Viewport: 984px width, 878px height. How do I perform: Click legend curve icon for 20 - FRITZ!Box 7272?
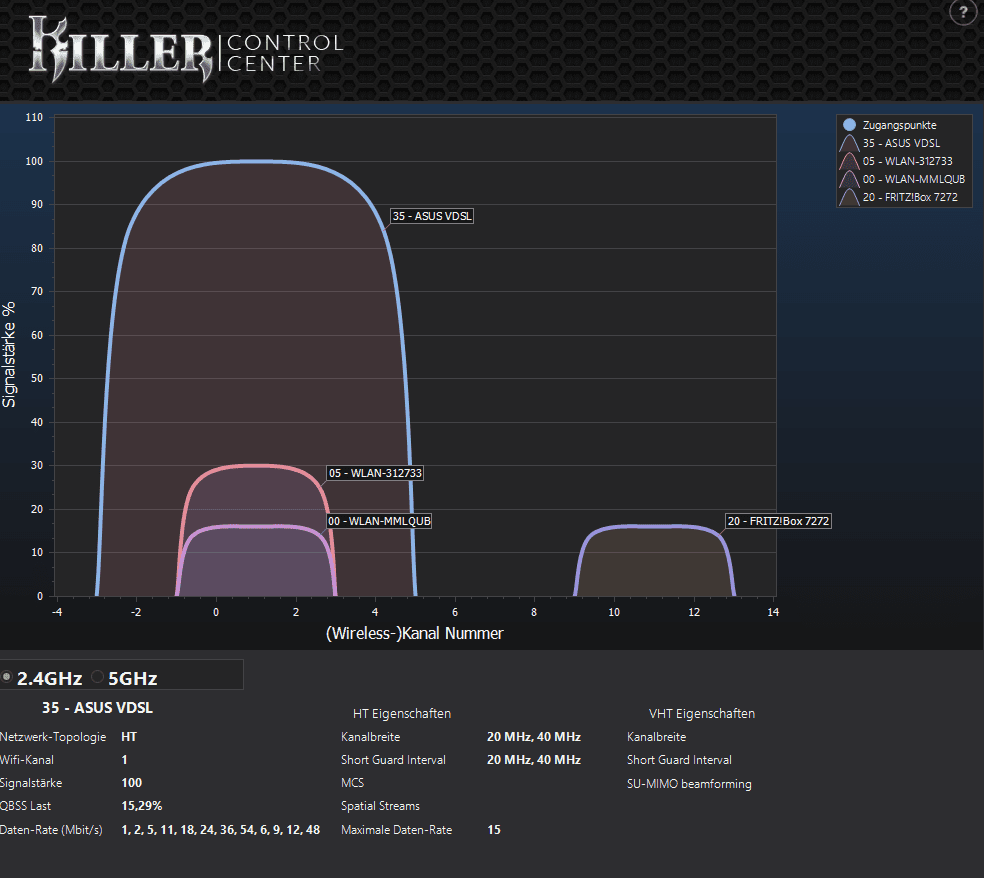coord(849,198)
